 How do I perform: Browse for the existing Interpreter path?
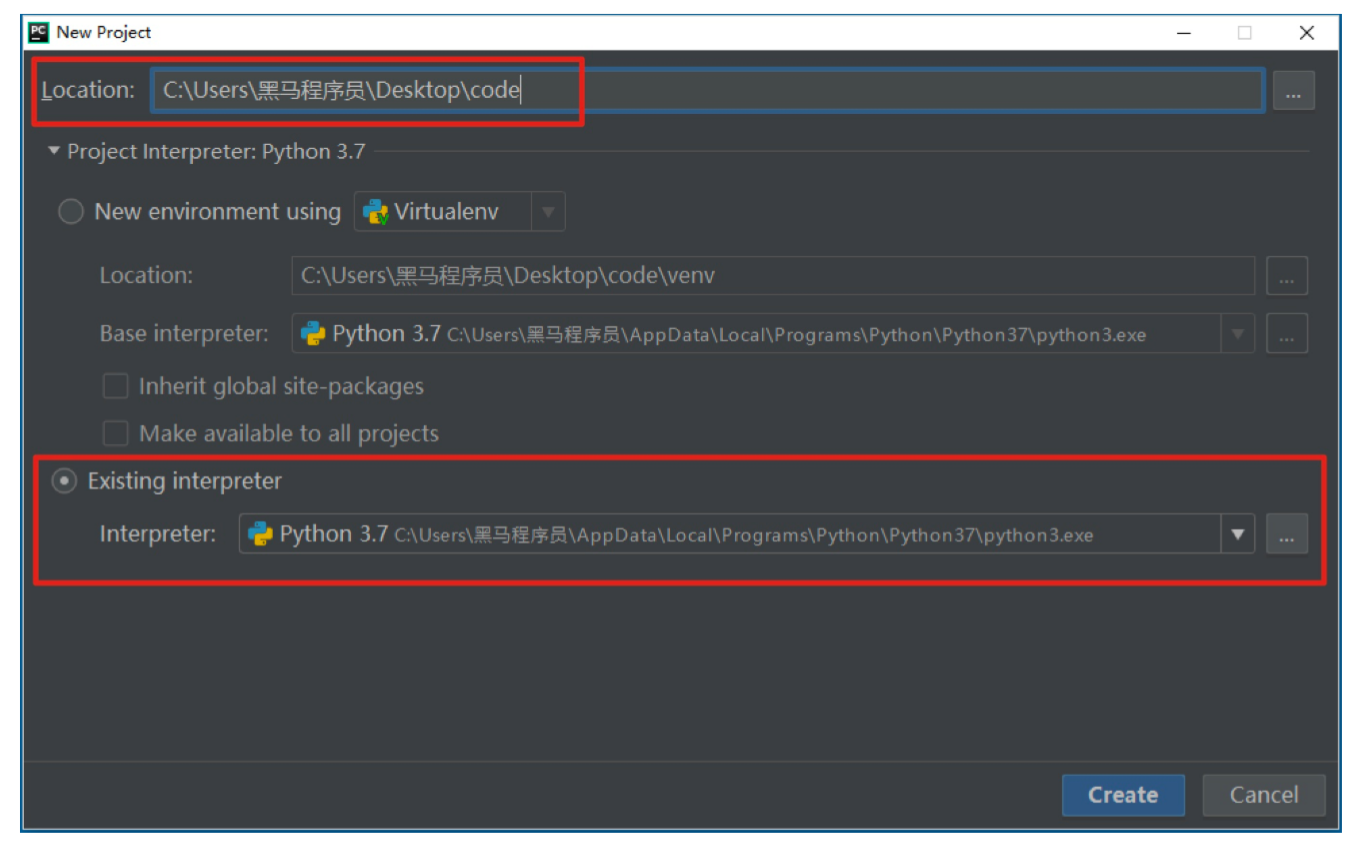1287,534
